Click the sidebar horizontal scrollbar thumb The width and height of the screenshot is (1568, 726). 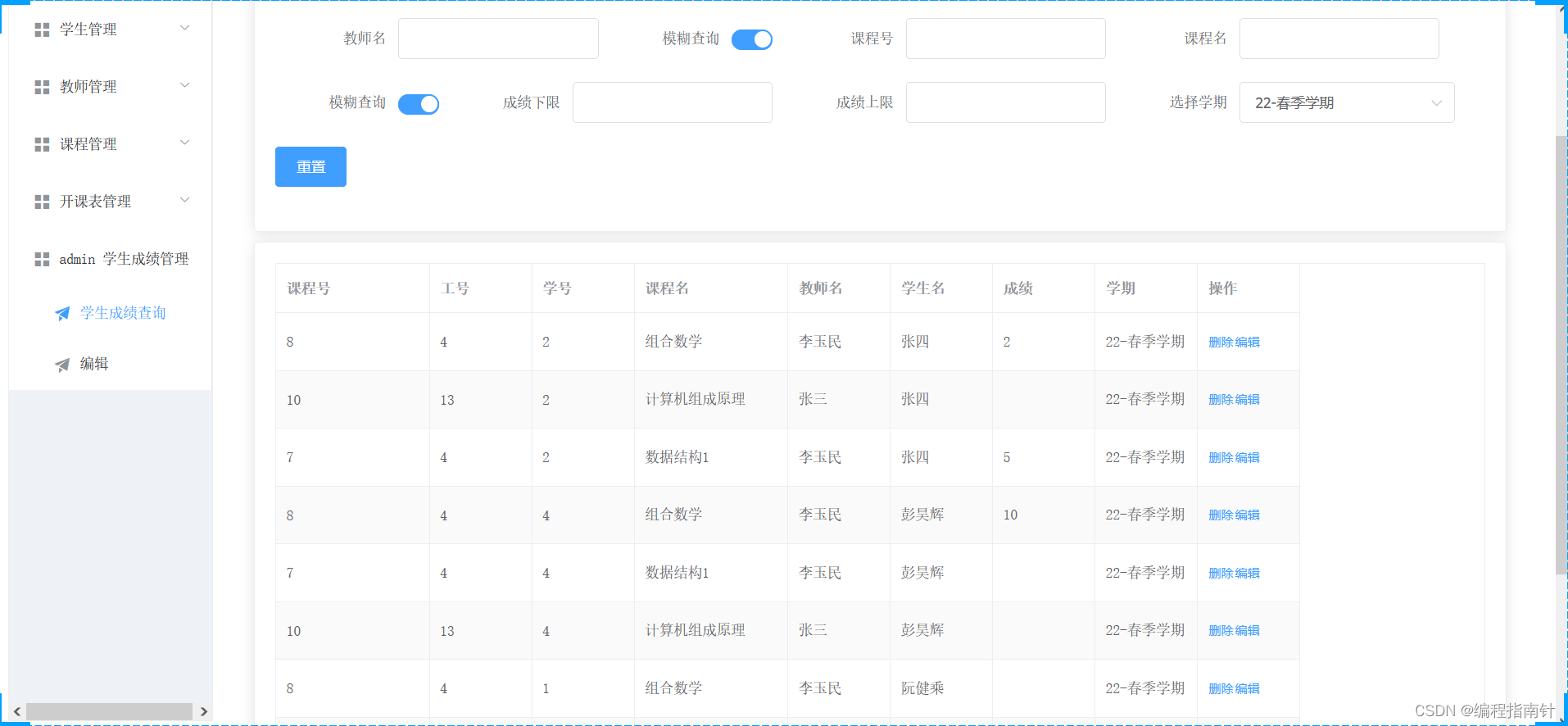pos(109,711)
